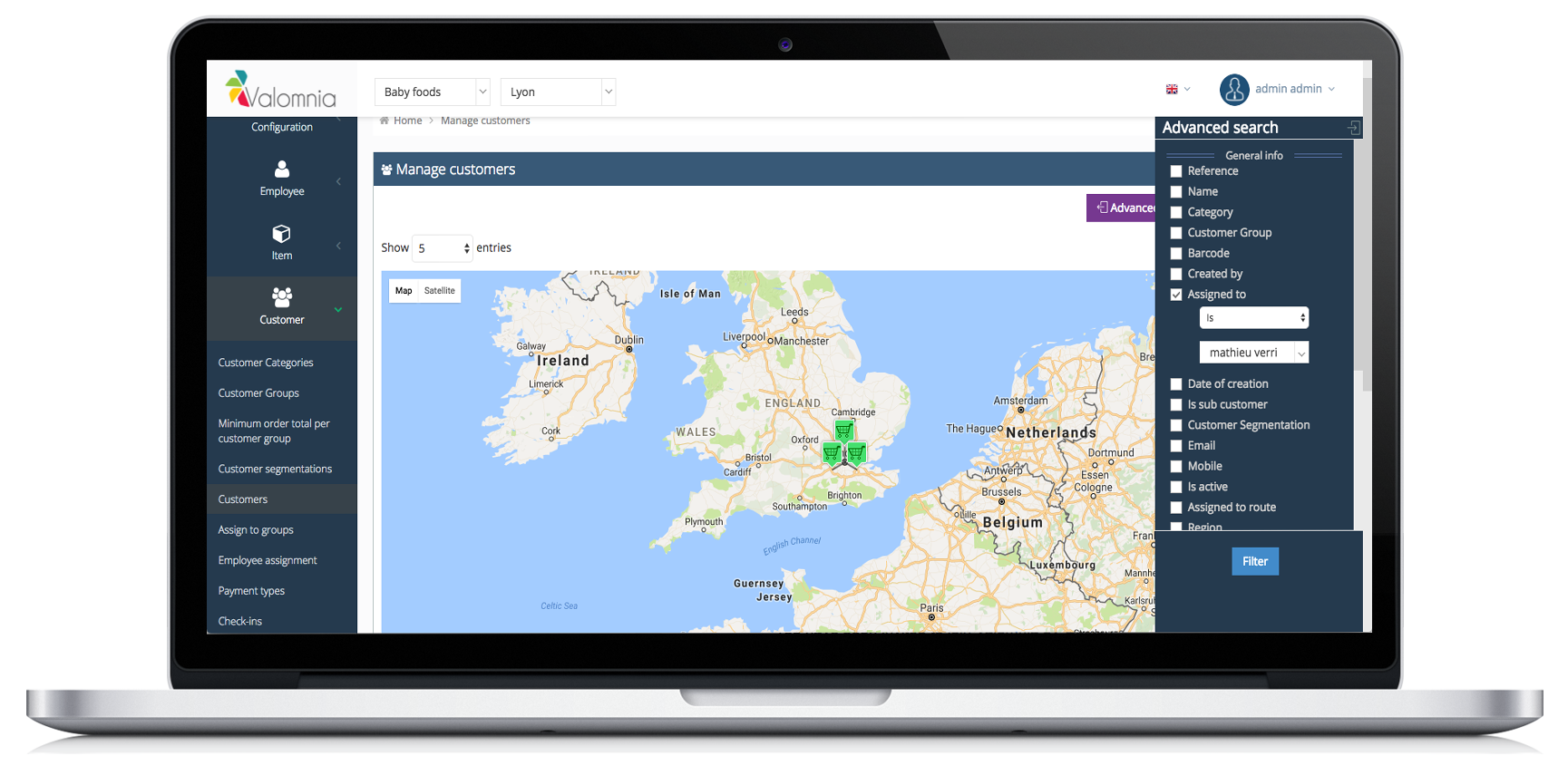Open the Show entries count dropdown

[x=443, y=248]
